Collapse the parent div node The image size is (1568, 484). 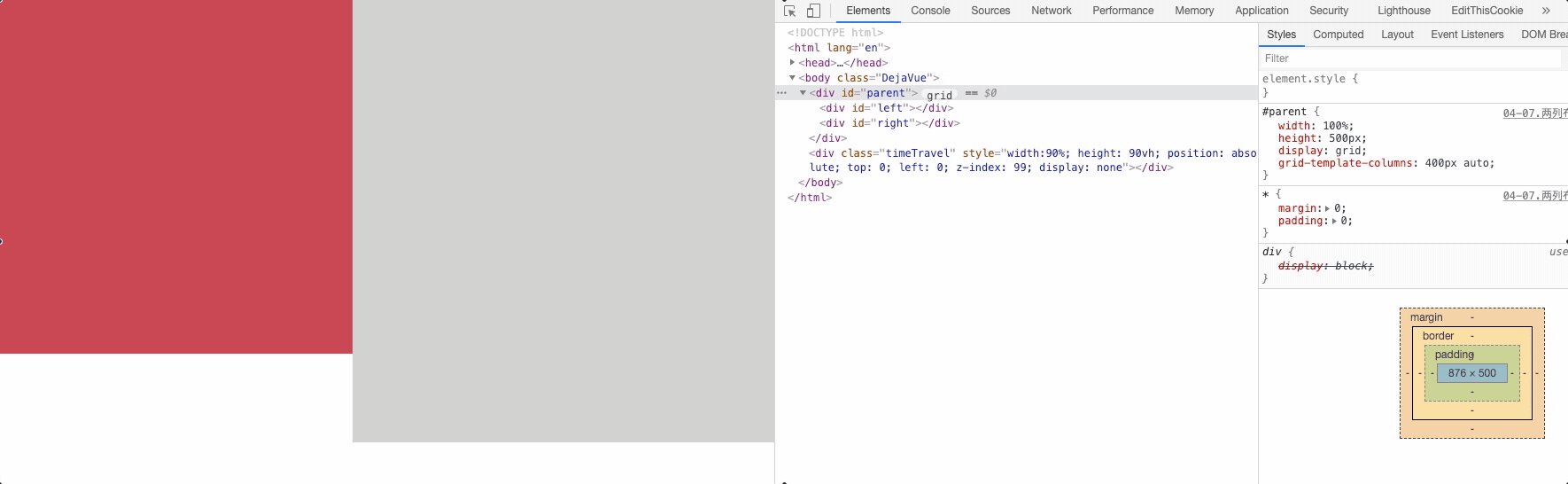click(x=803, y=93)
